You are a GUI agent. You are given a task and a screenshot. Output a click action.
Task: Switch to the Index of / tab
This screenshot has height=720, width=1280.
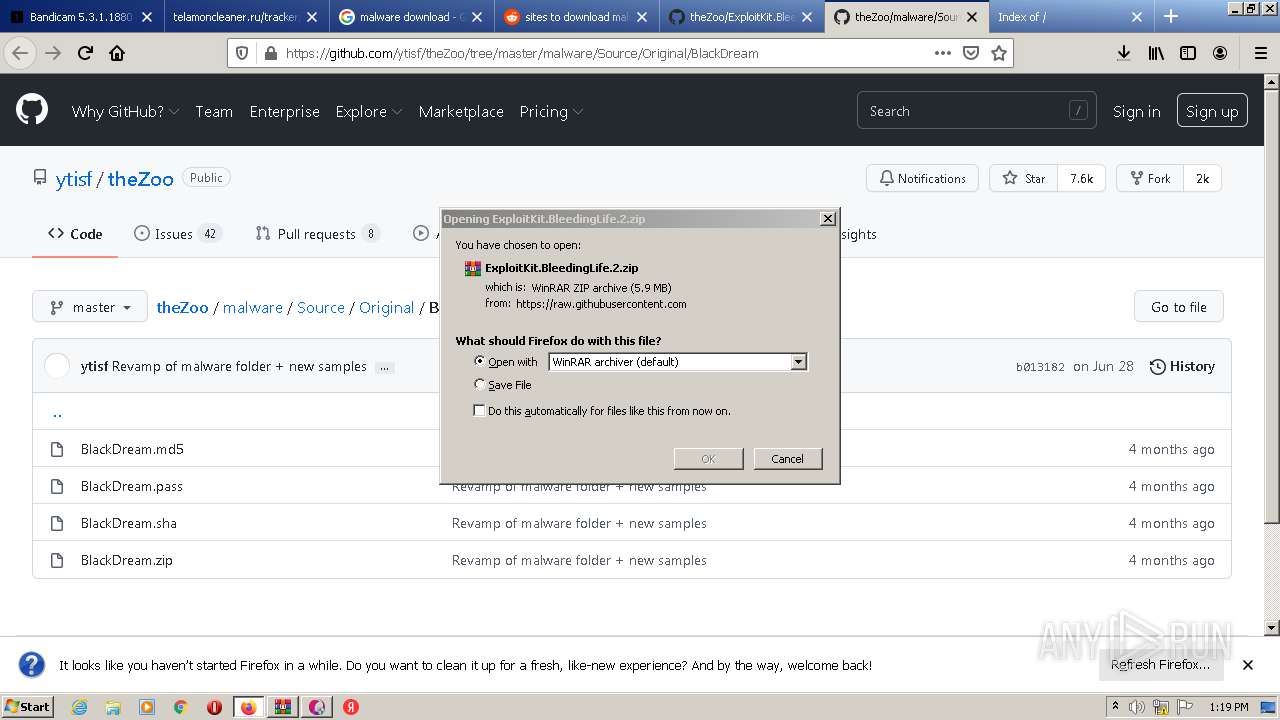click(x=1073, y=17)
